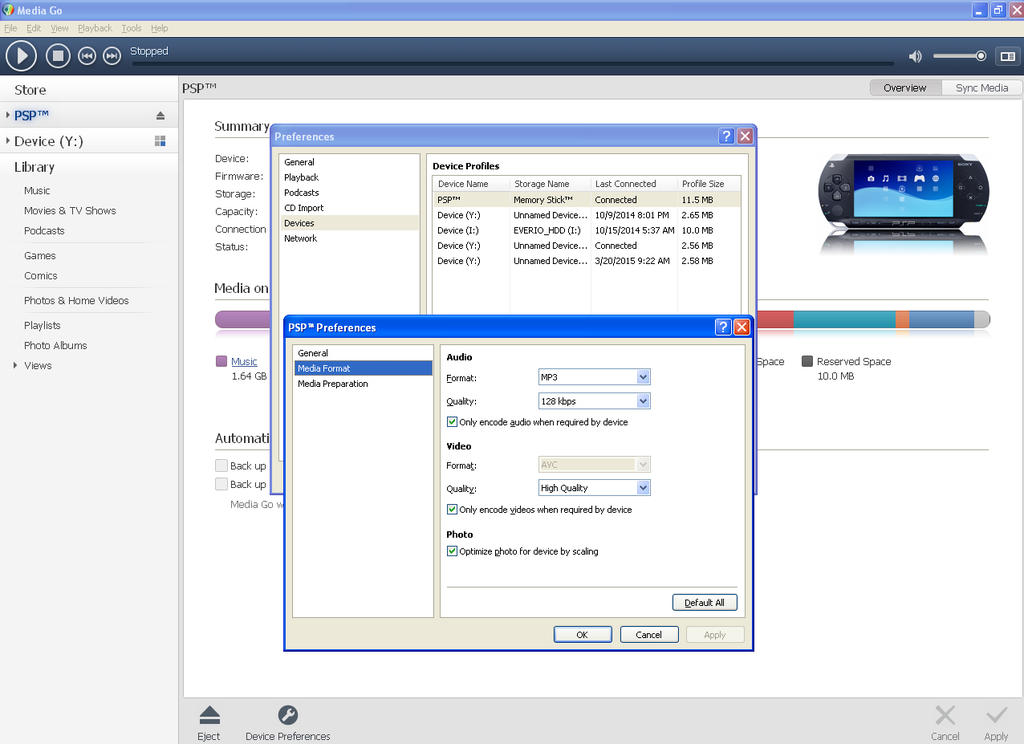Open the Music link under Media
Screen dimensions: 1024x744
pos(244,361)
